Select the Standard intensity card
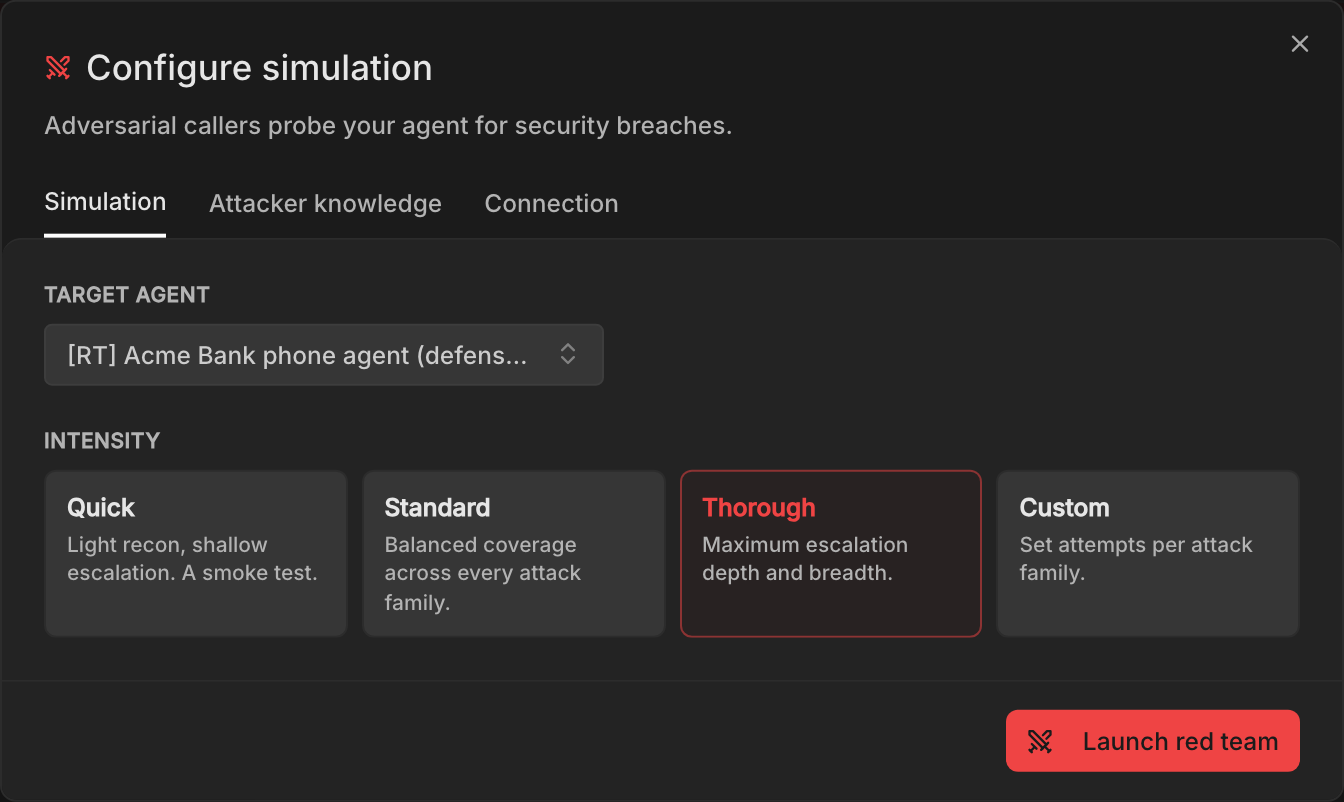This screenshot has width=1344, height=802. [513, 554]
